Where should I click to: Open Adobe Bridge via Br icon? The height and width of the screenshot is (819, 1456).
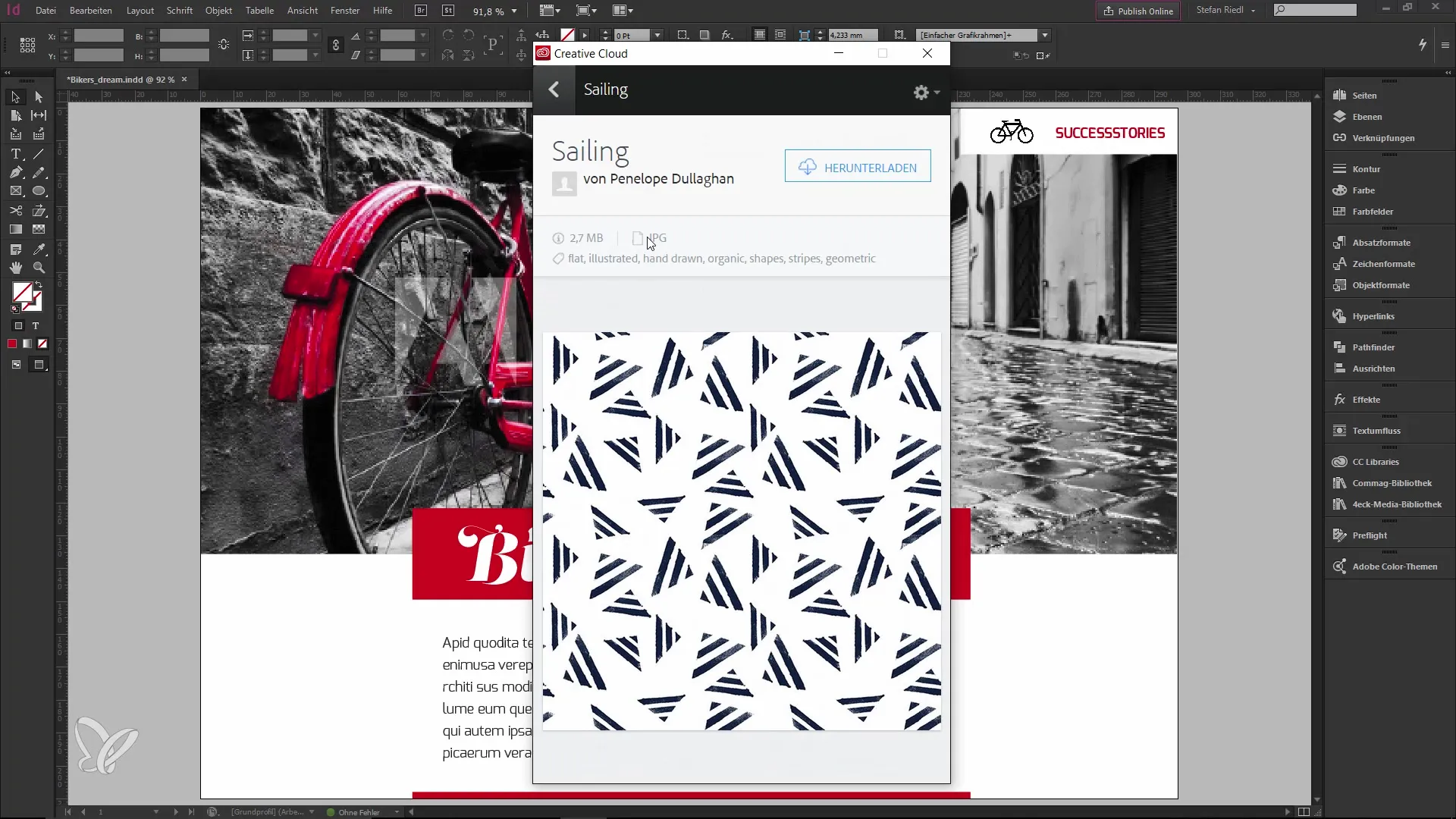pos(421,11)
